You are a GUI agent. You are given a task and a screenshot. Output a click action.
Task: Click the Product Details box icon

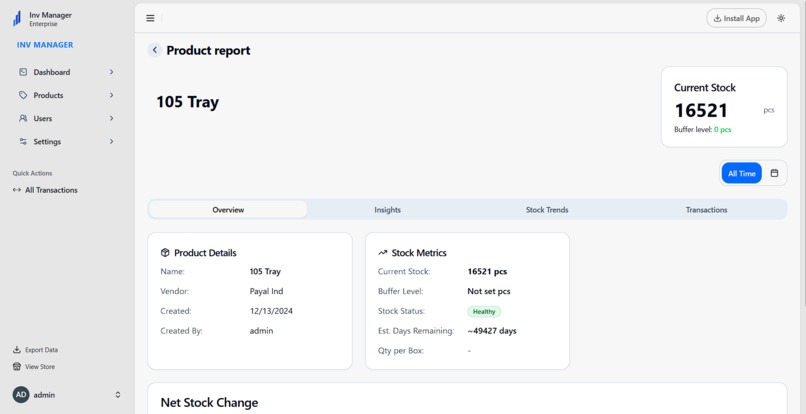165,253
